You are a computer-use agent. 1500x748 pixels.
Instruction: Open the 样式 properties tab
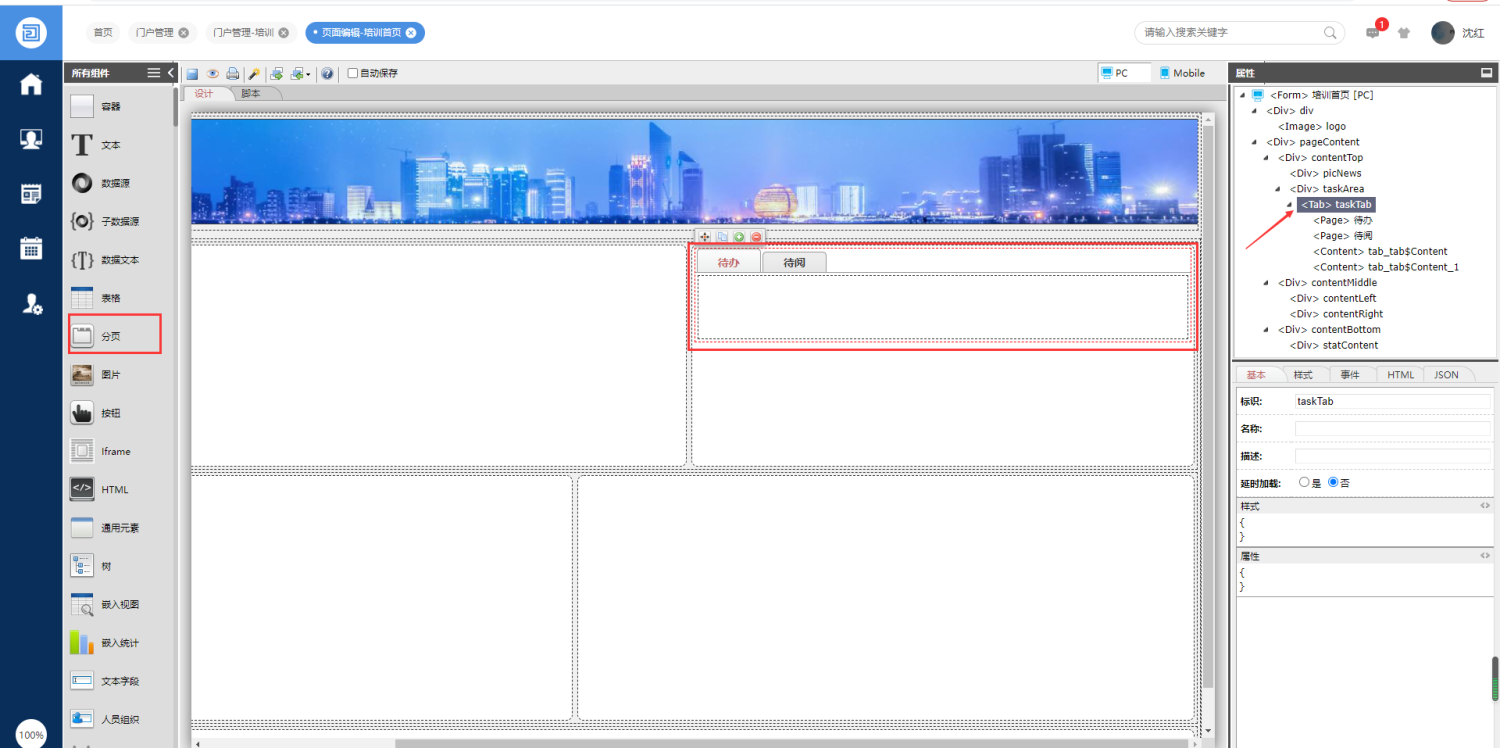(x=1303, y=375)
